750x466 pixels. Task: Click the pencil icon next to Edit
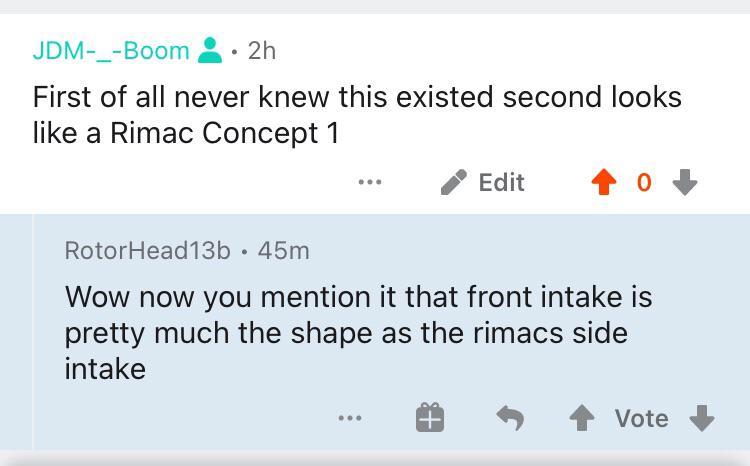453,182
